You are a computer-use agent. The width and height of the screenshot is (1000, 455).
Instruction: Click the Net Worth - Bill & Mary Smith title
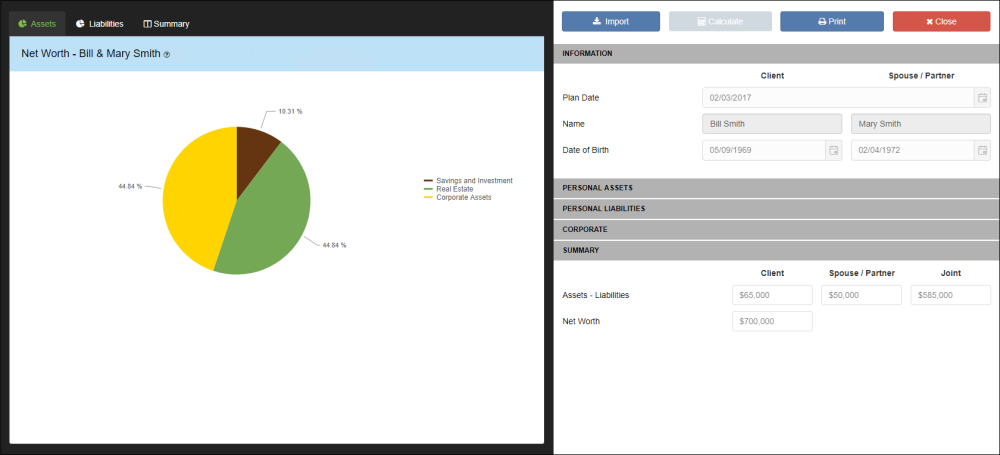pos(91,54)
